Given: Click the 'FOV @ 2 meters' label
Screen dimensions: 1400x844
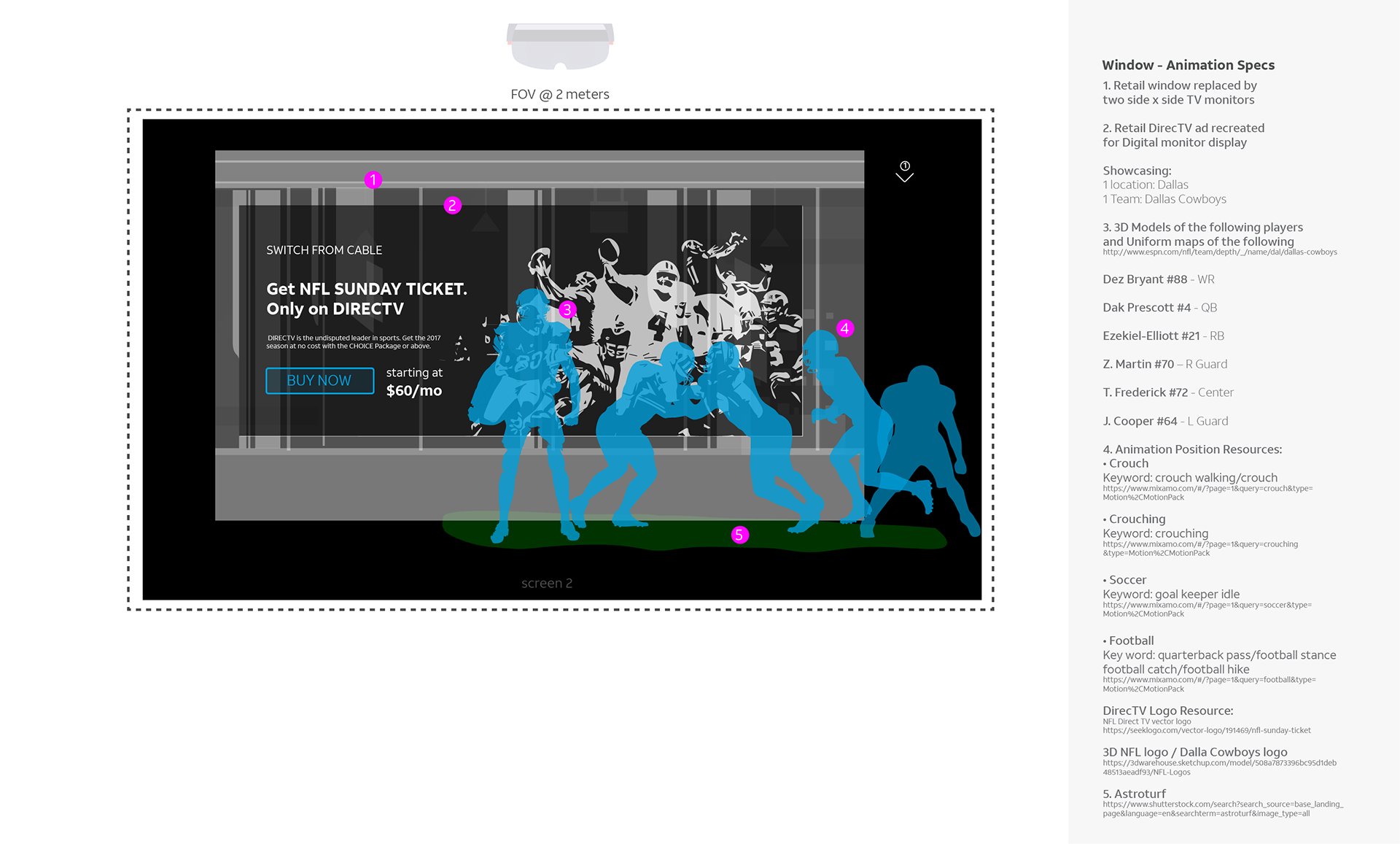Looking at the screenshot, I should [559, 94].
